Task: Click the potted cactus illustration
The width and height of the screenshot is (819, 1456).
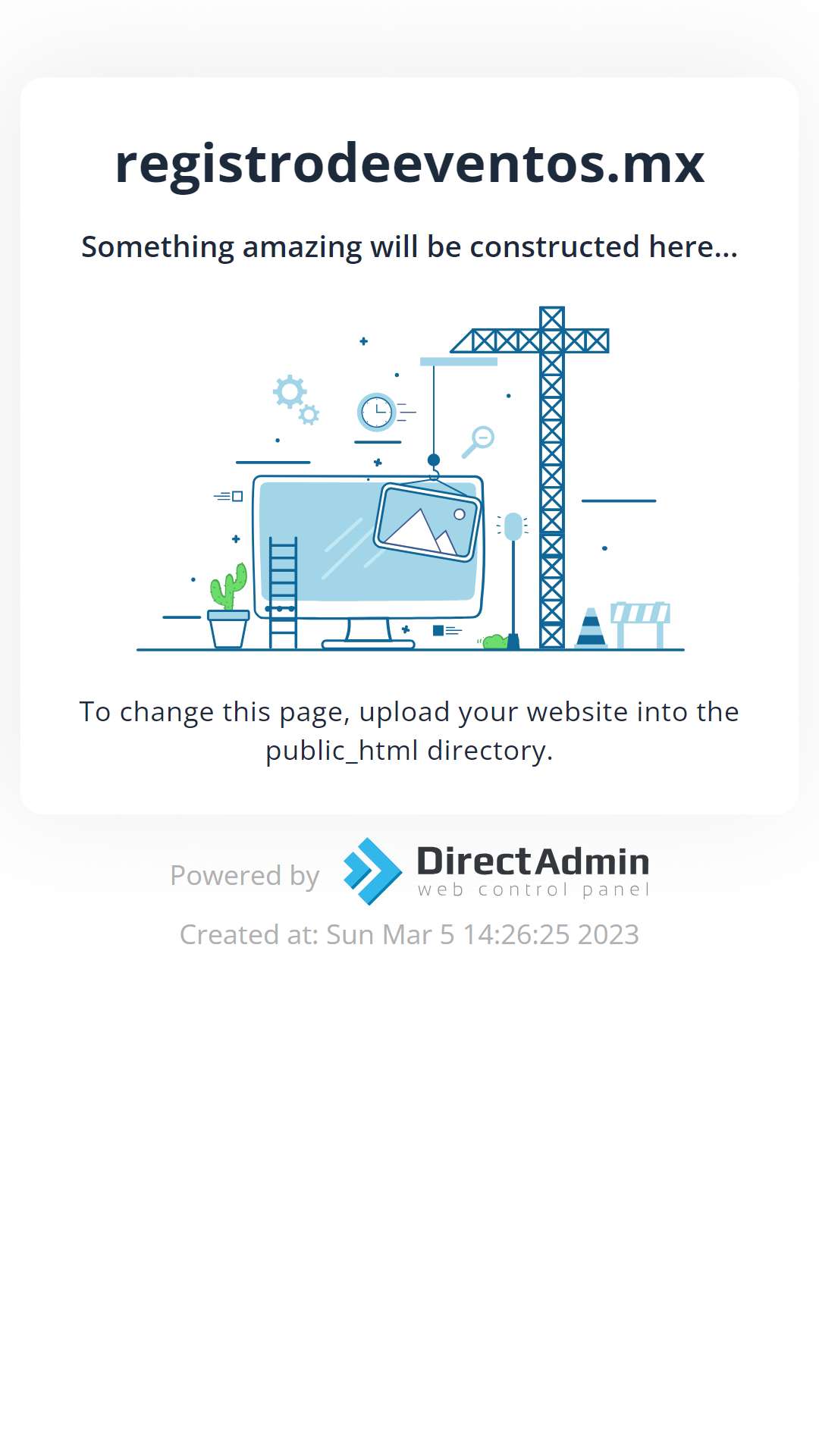Action: (228, 606)
